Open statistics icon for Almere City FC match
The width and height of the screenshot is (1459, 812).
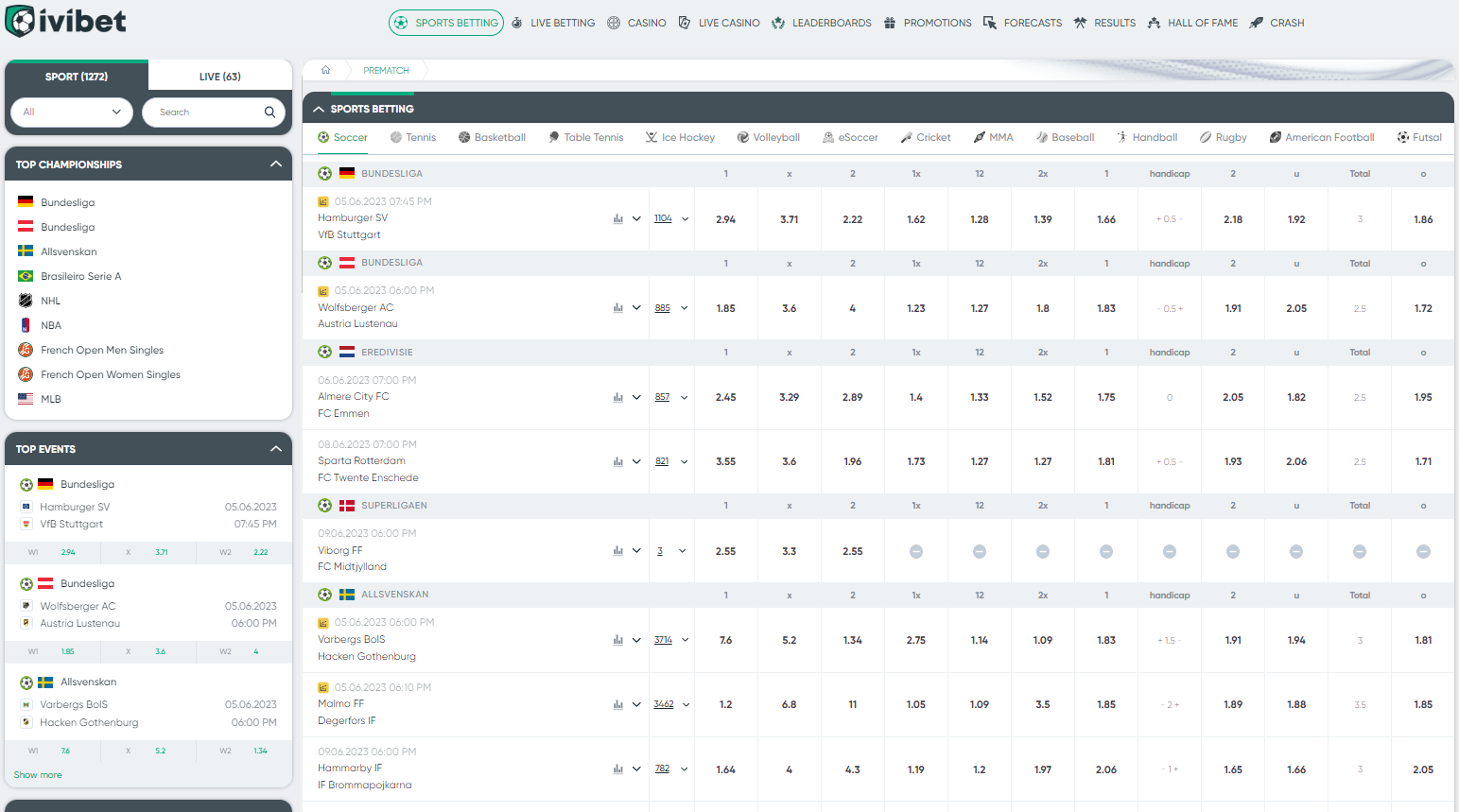(617, 398)
